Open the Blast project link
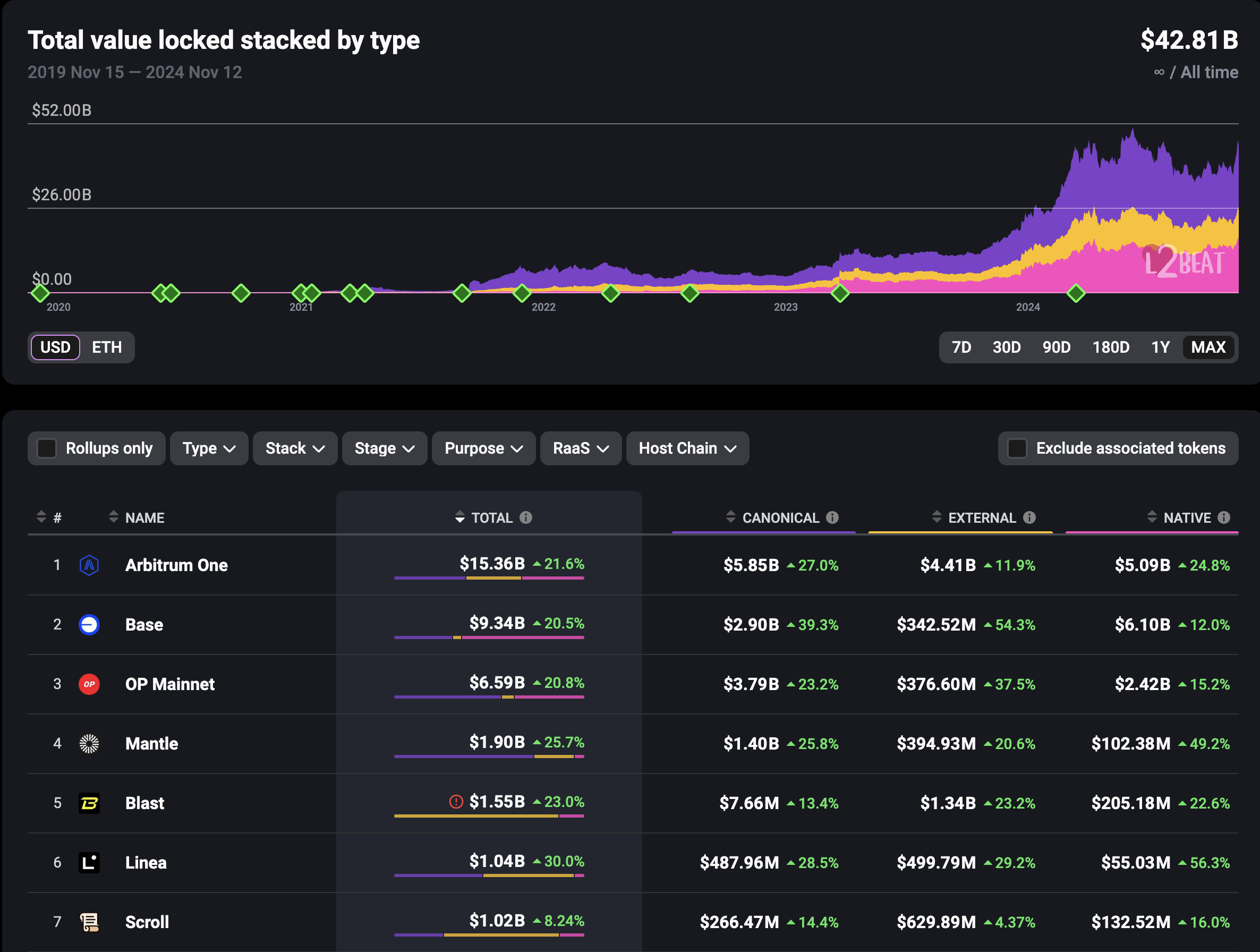 click(x=144, y=803)
